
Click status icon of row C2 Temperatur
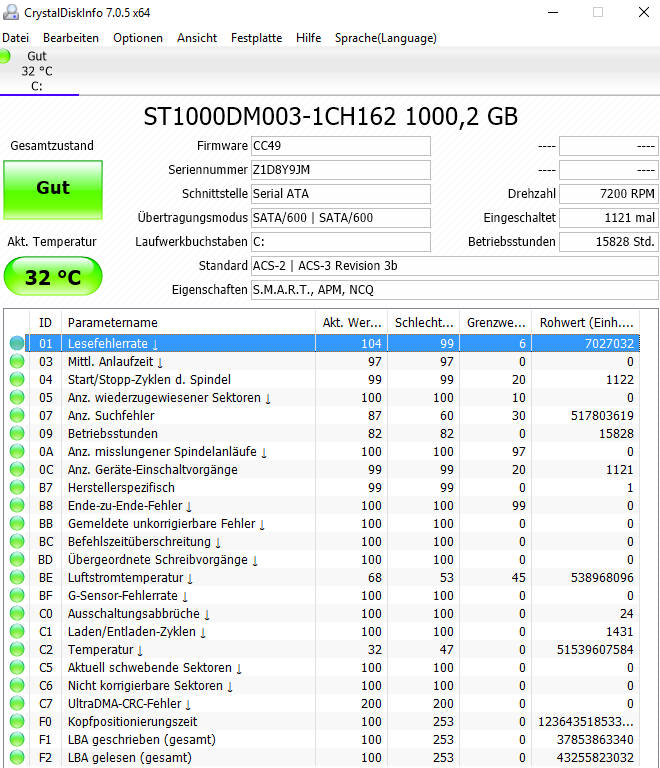point(17,649)
